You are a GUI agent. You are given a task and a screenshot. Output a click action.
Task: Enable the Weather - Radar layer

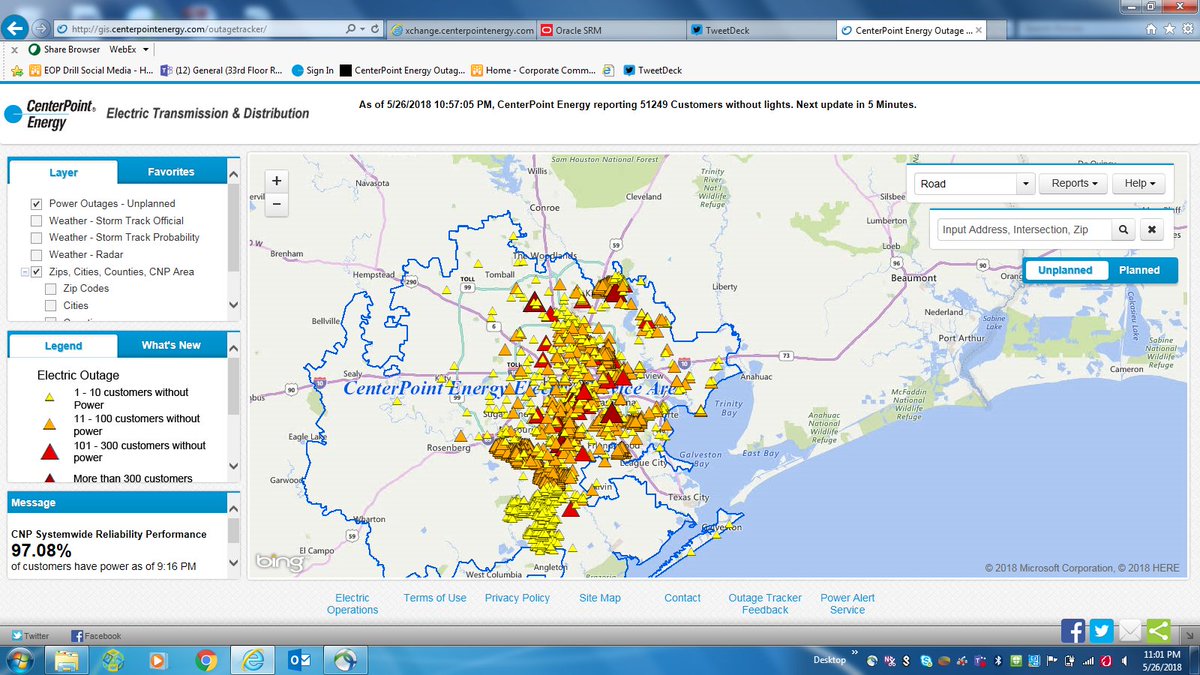(36, 255)
